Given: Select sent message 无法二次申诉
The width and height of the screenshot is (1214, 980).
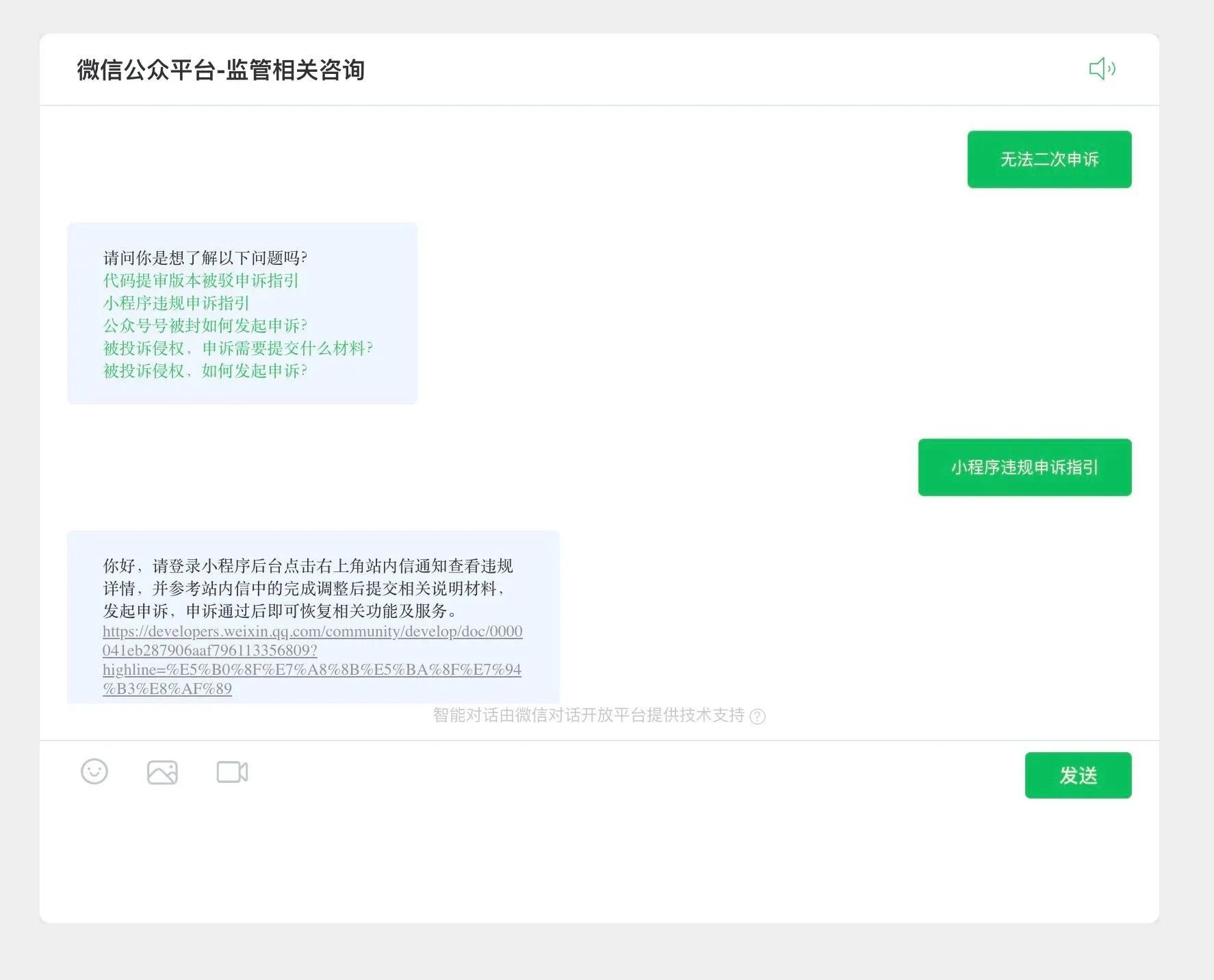Looking at the screenshot, I should click(x=1049, y=159).
